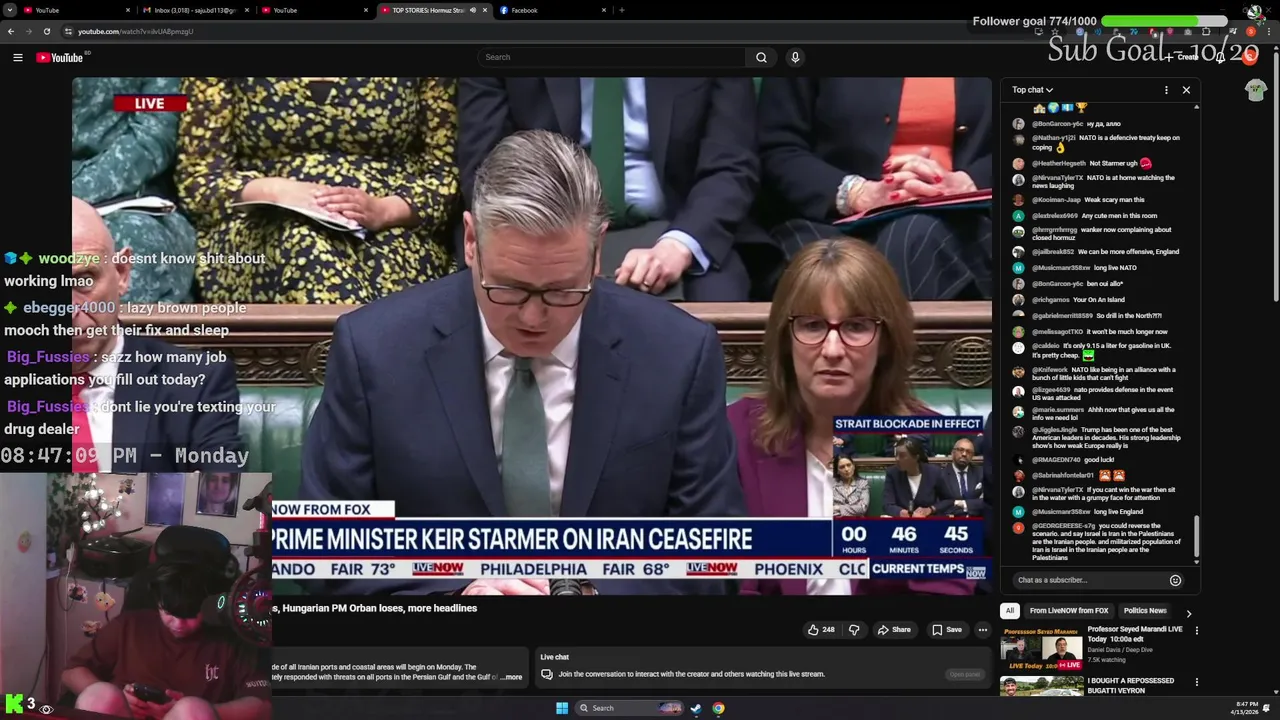Click the follower goal progress bar
The width and height of the screenshot is (1280, 720).
tap(1164, 21)
